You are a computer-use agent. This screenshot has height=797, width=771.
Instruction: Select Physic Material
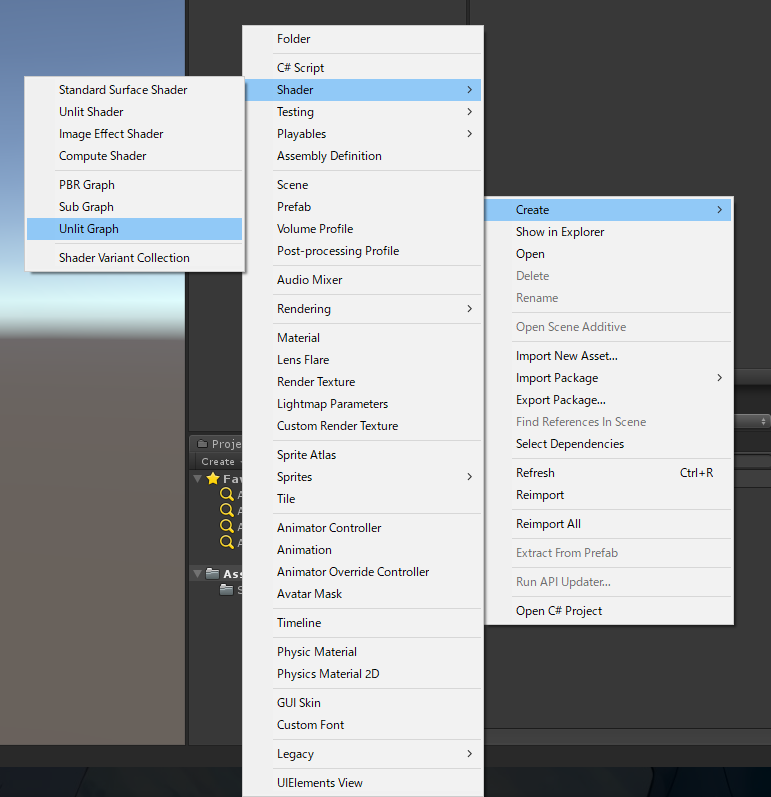click(363, 652)
